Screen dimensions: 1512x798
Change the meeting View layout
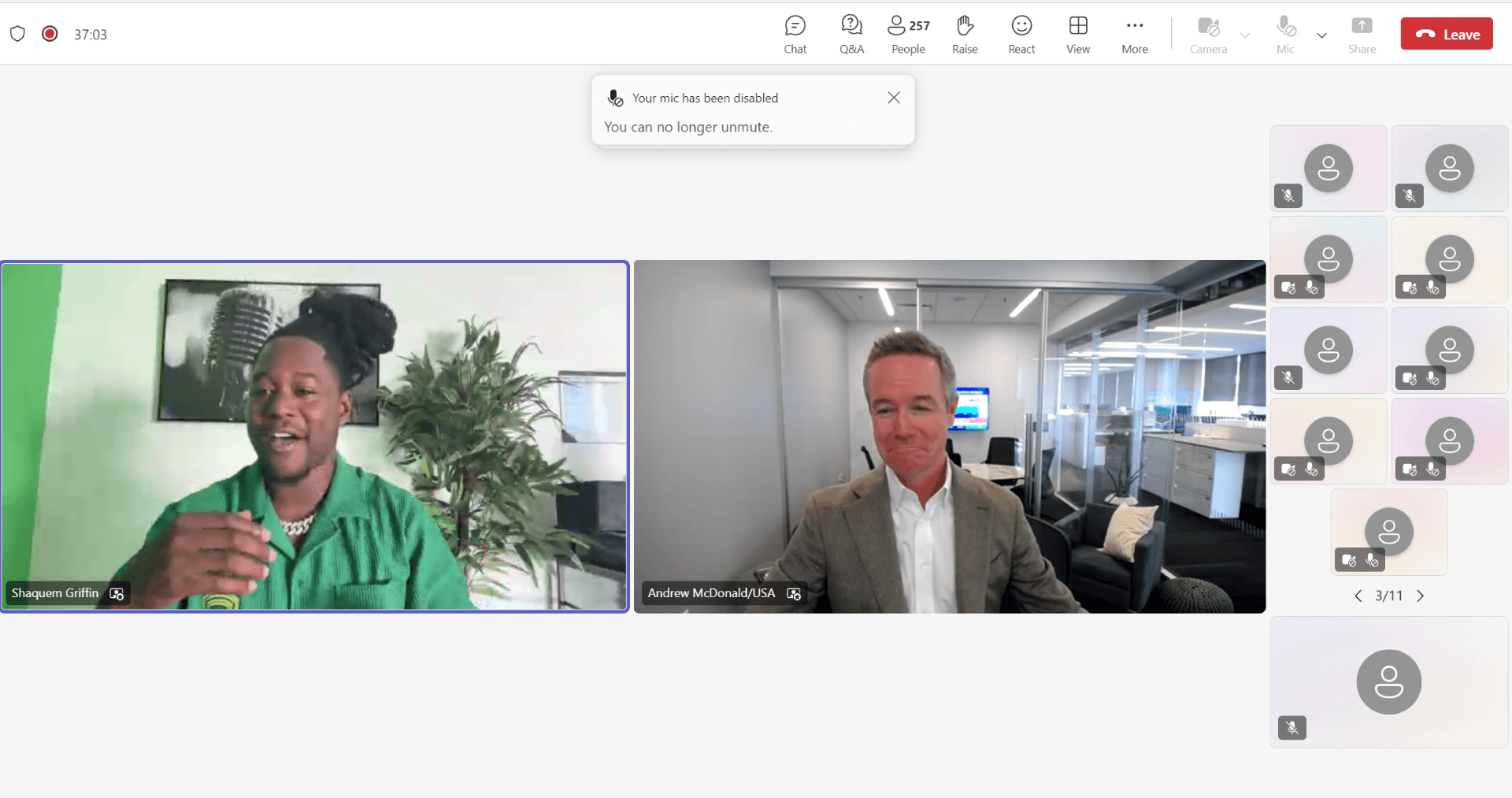click(1078, 35)
